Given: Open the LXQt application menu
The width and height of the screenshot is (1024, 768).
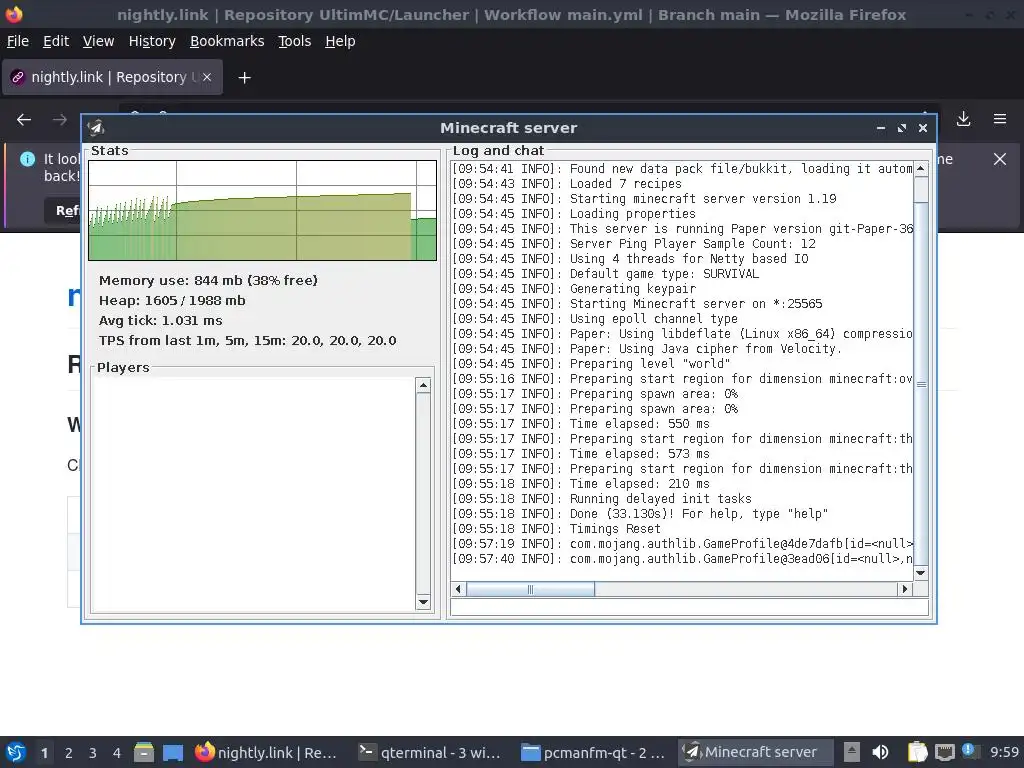Looking at the screenshot, I should [x=16, y=752].
